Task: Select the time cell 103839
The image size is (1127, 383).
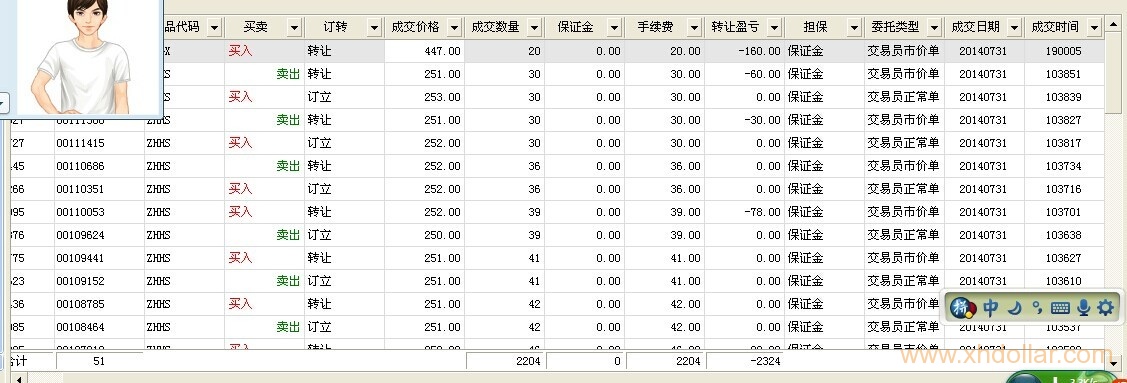Action: click(1063, 97)
